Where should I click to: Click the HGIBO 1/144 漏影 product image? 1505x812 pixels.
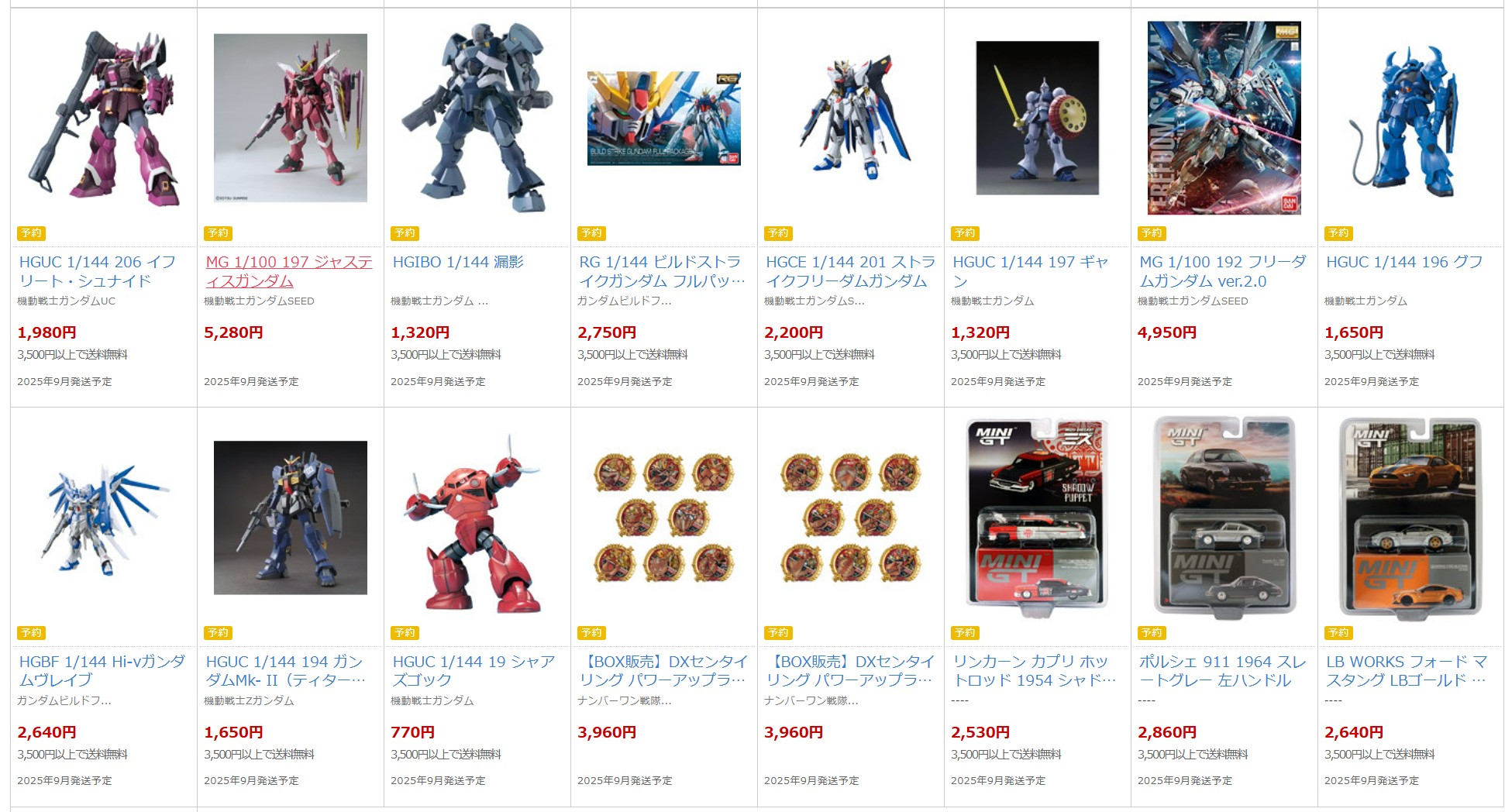pos(477,118)
